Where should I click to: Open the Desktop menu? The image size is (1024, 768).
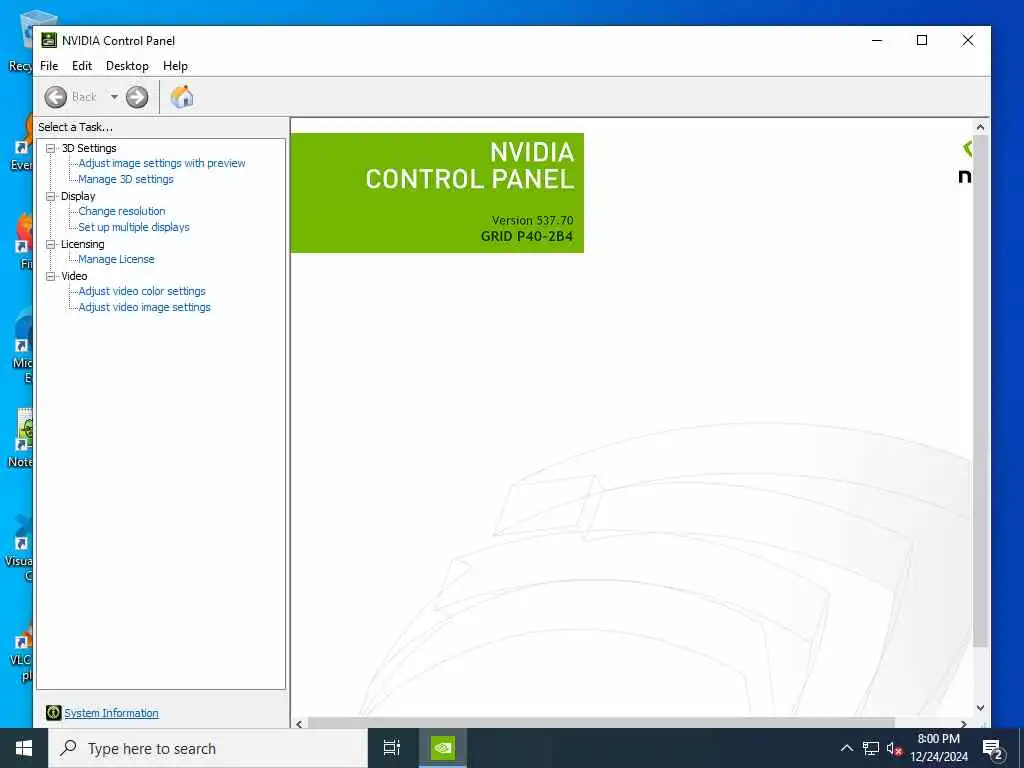[x=127, y=66]
